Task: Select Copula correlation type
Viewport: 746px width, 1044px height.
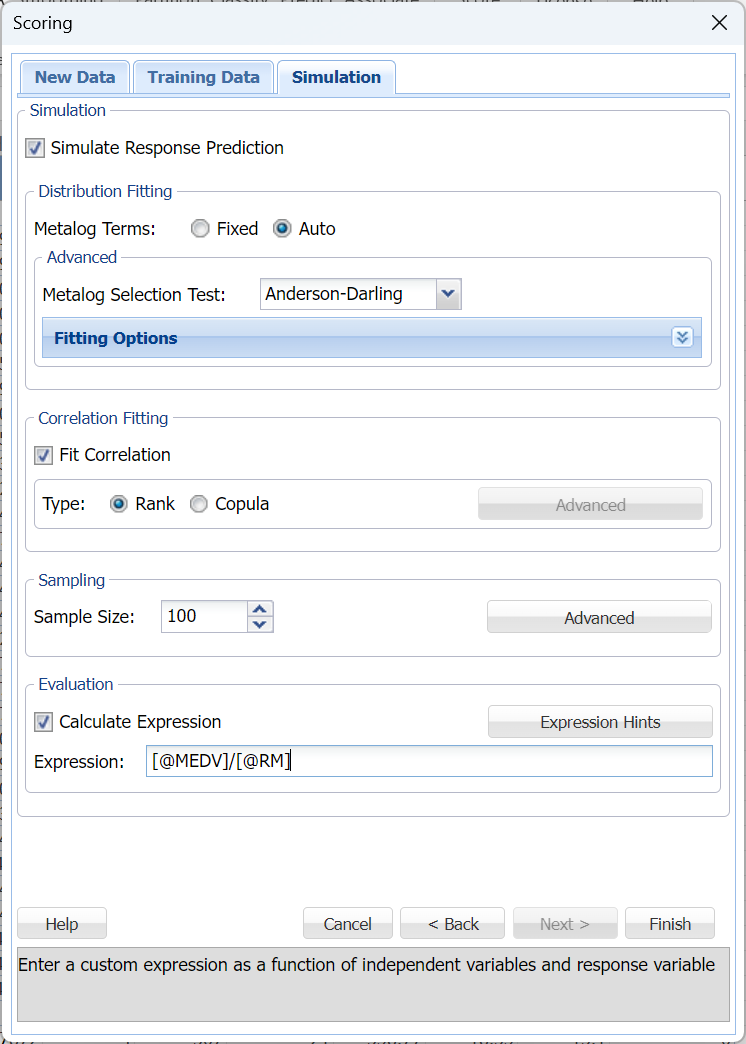Action: 199,504
